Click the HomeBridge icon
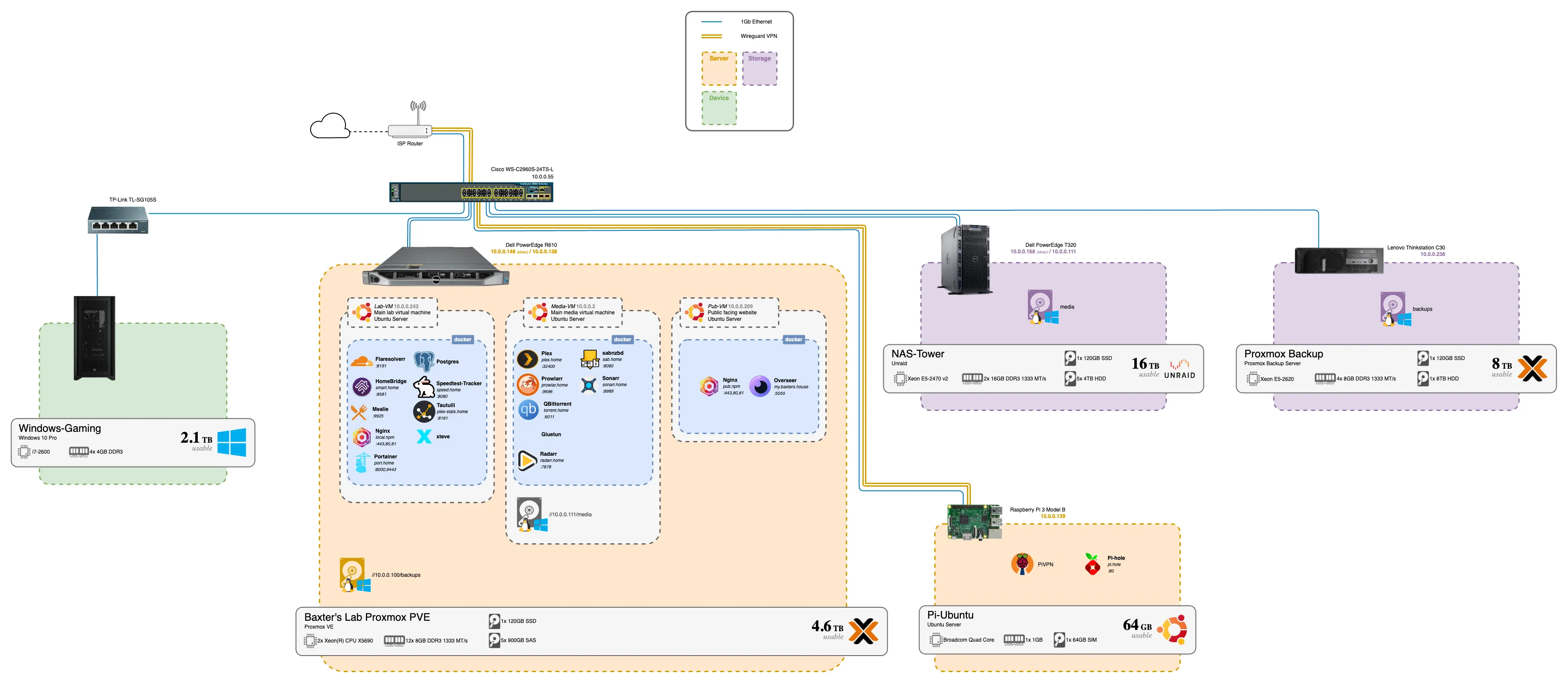 362,387
